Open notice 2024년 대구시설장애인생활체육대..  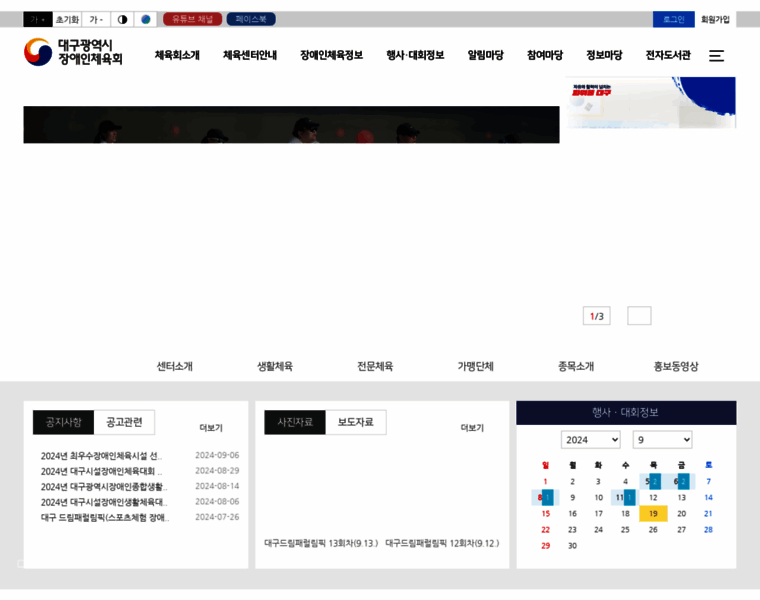[x=104, y=503]
